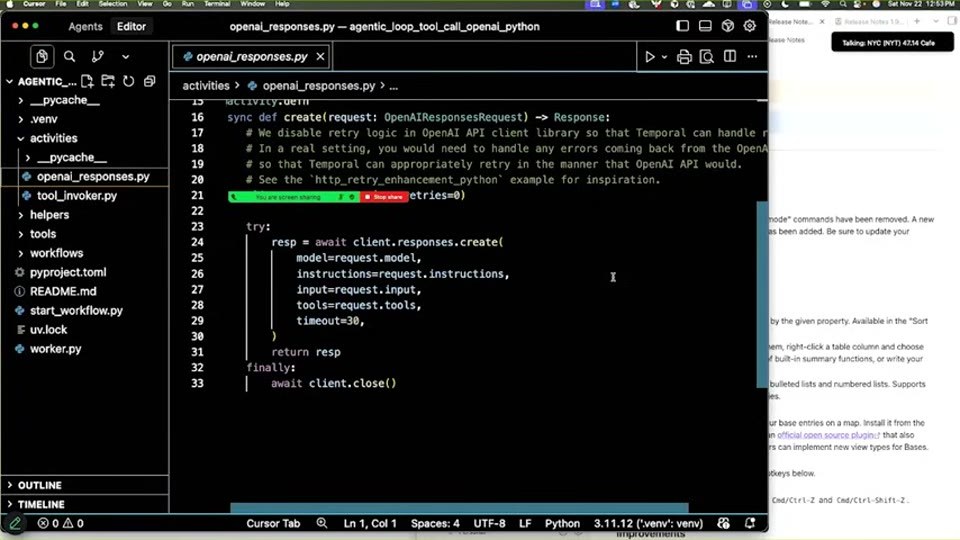Open the Terminal menu in menu bar
Screen dimensions: 960x540
[x=217, y=4]
